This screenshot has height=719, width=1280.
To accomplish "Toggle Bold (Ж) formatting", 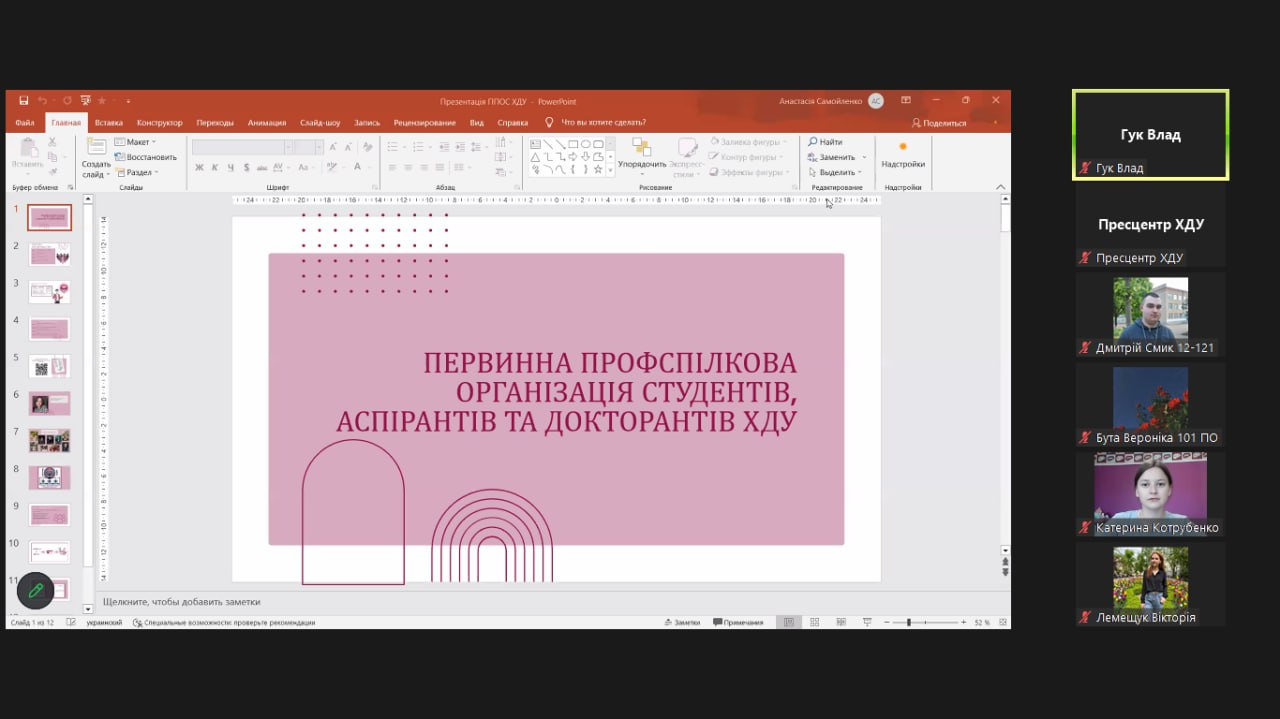I will click(x=199, y=167).
